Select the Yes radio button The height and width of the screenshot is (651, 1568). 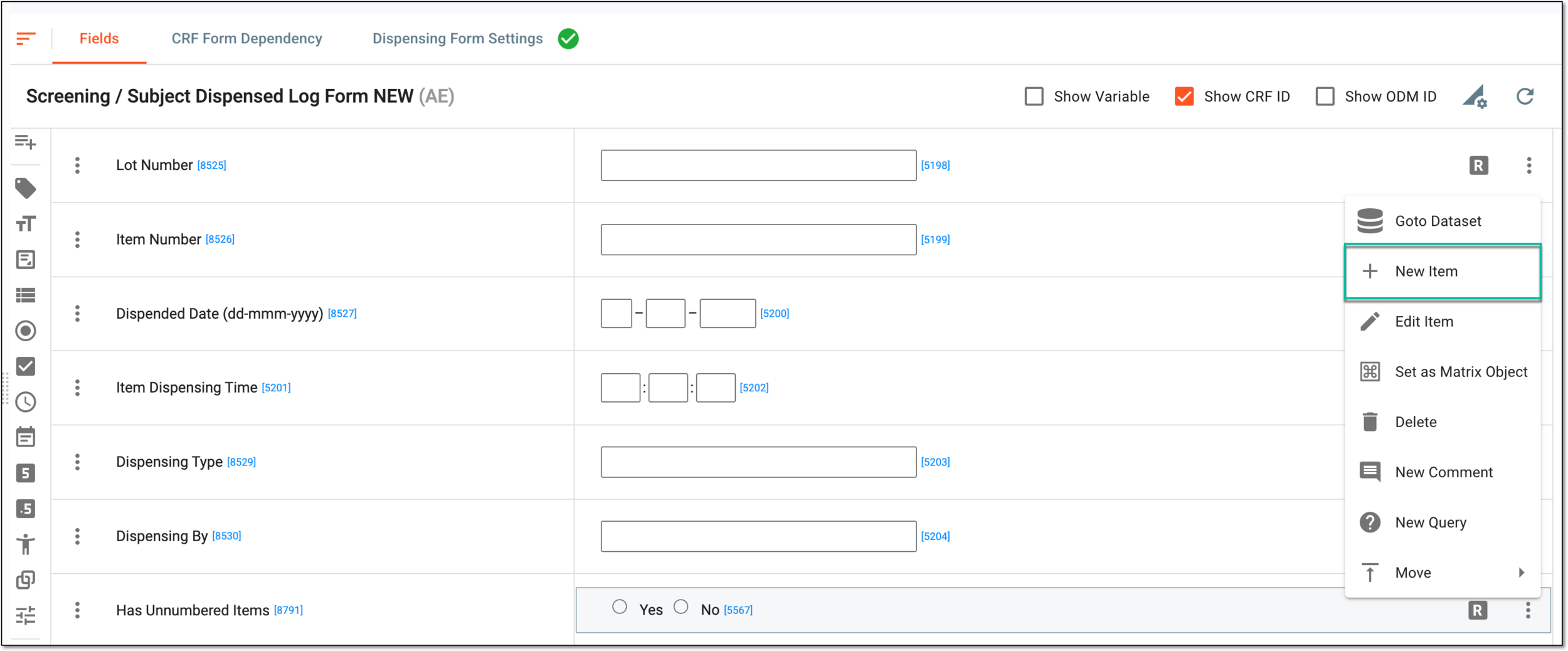620,607
